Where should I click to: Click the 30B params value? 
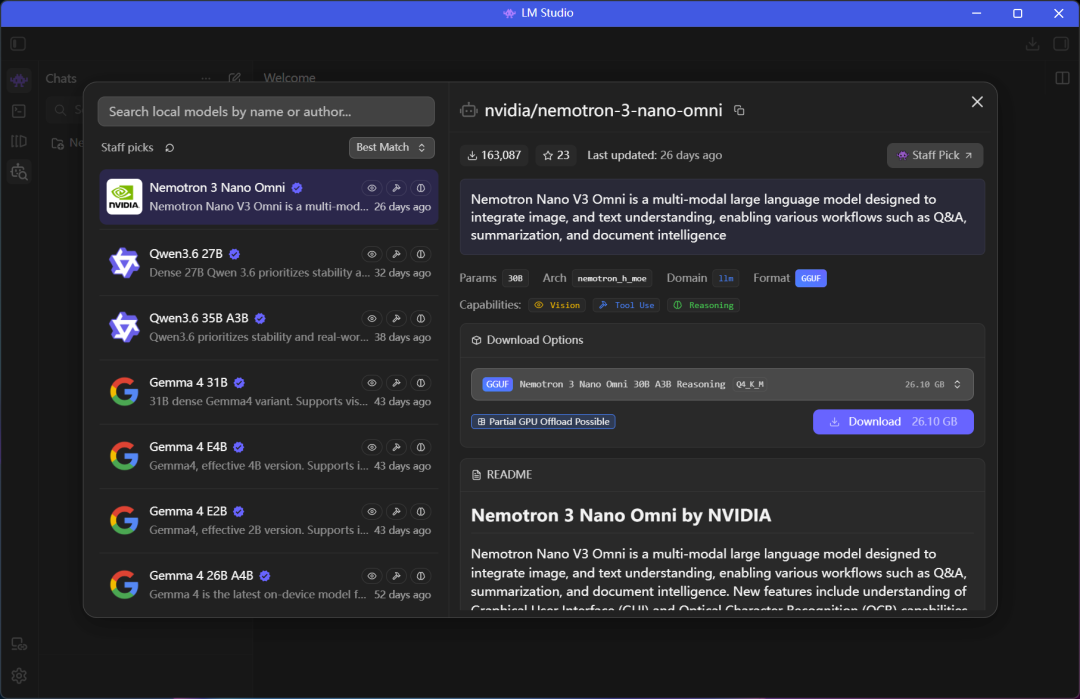[515, 278]
